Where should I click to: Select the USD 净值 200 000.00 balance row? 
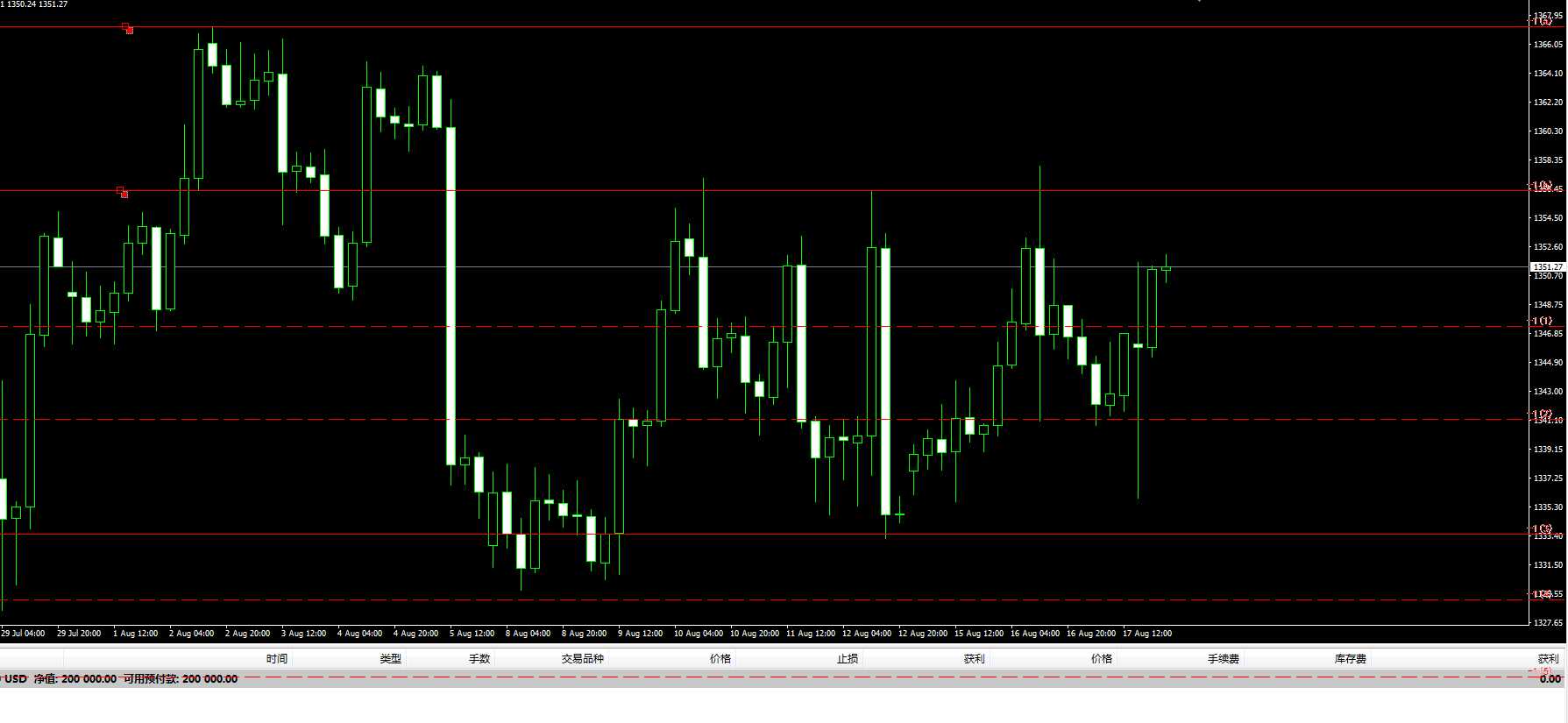pos(784,679)
